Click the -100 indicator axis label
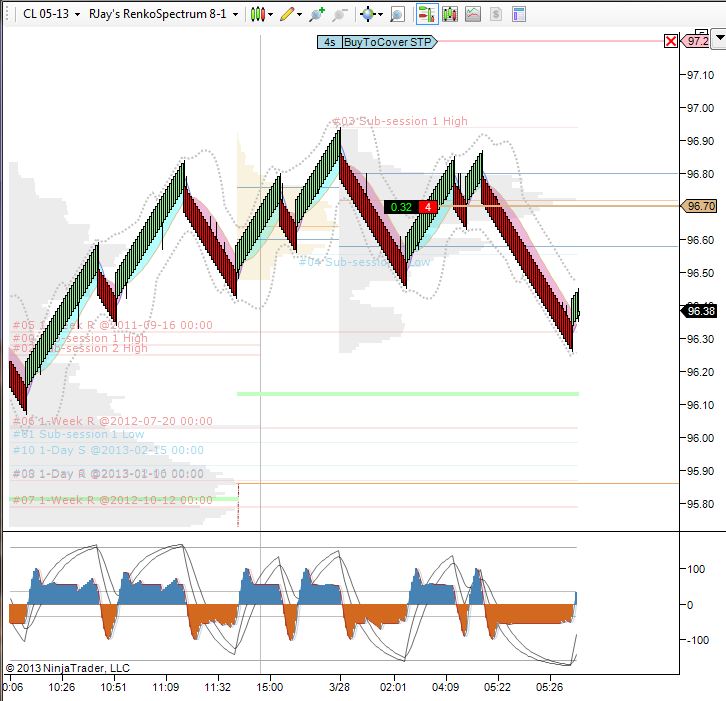This screenshot has width=726, height=701. (697, 640)
